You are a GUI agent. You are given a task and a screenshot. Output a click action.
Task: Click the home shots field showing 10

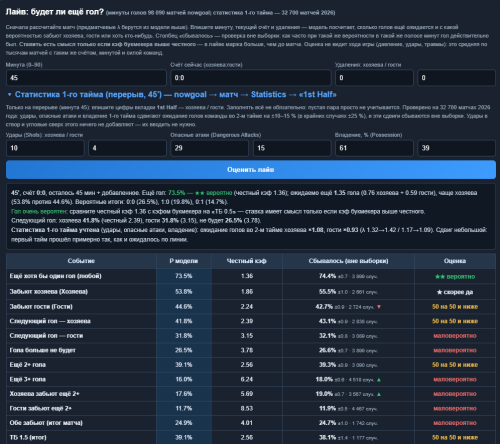click(x=45, y=148)
